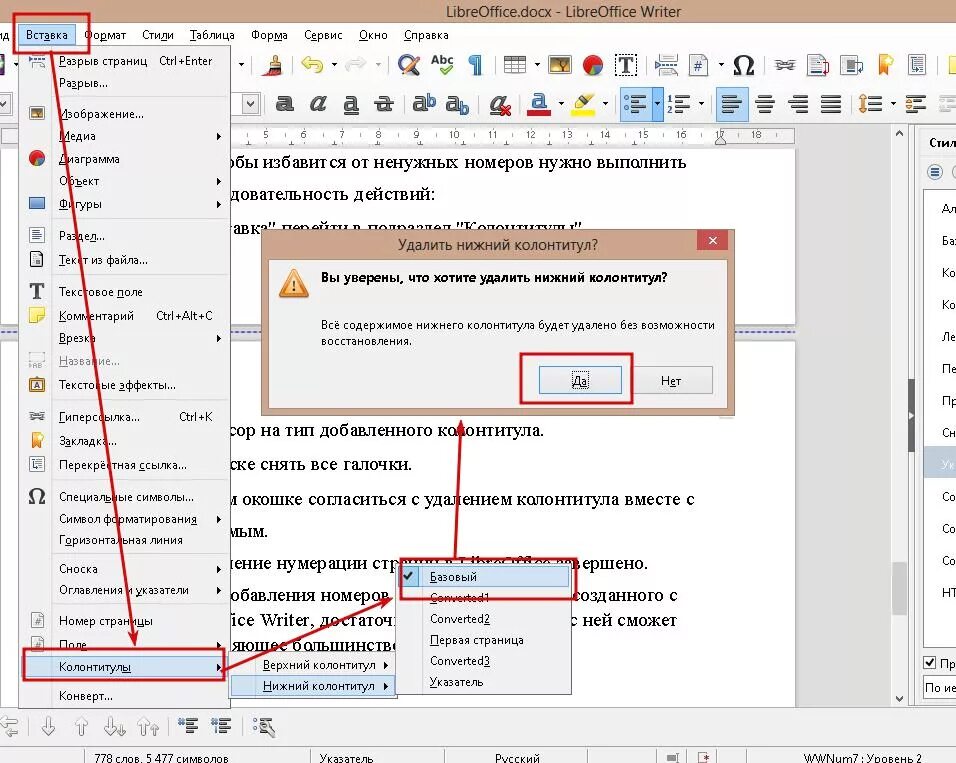Click Move Down arrow icon
Viewport: 956px width, 763px height.
[x=48, y=726]
